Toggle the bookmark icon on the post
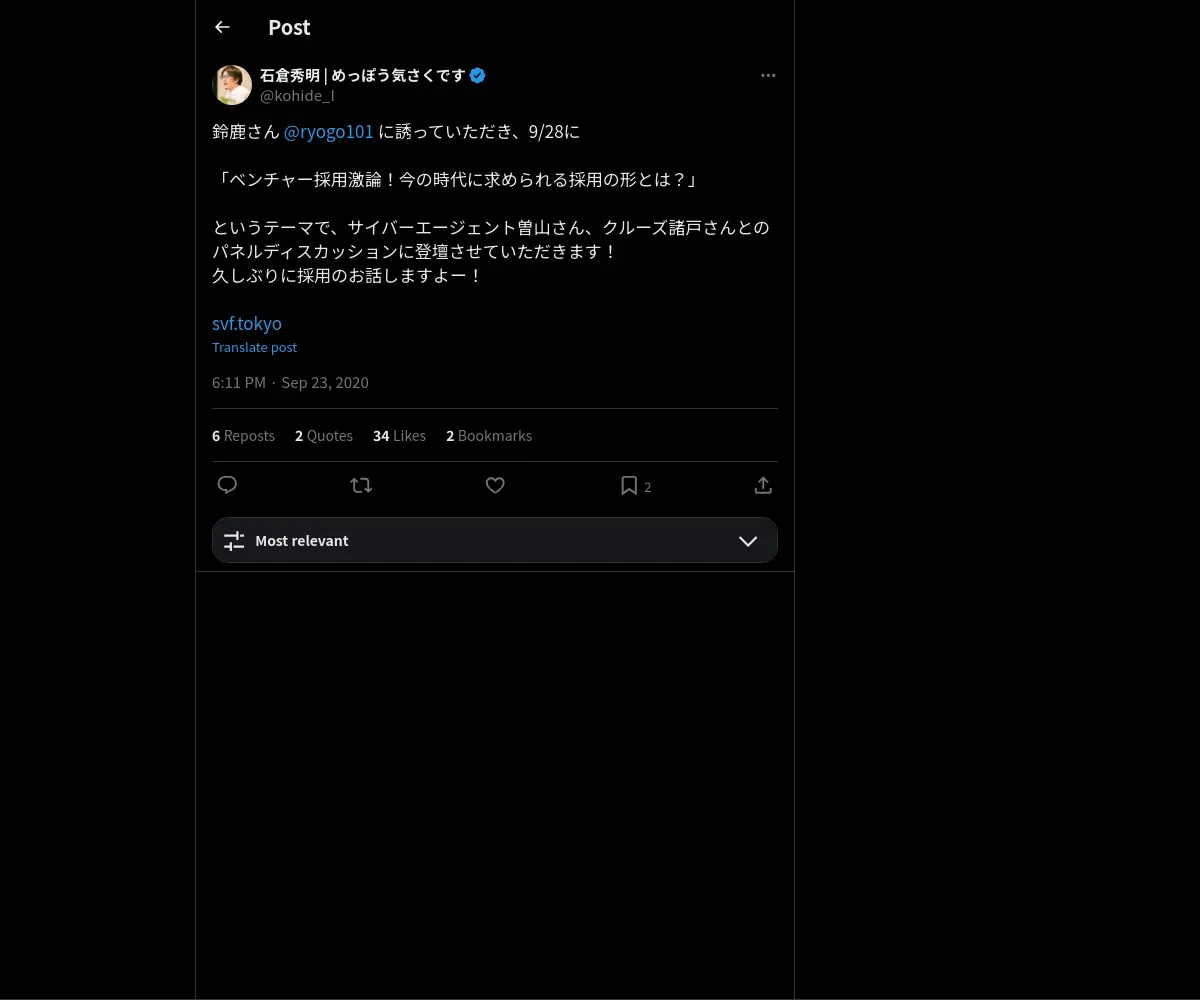The height and width of the screenshot is (1000, 1200). [629, 485]
